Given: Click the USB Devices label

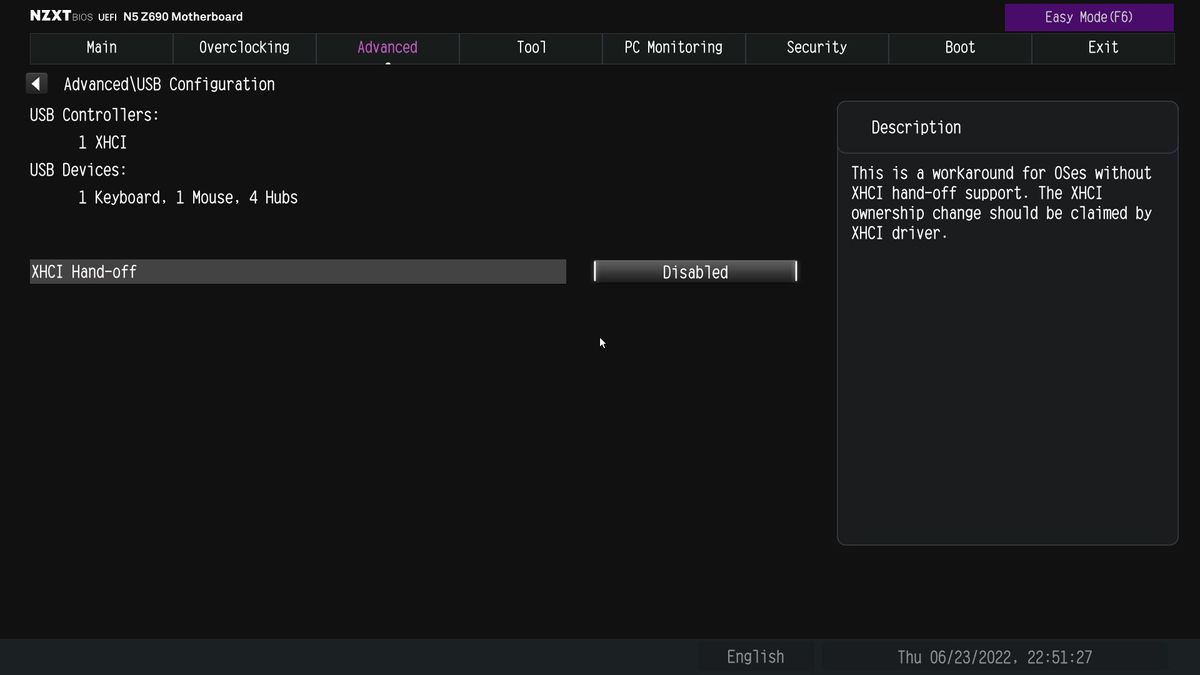Looking at the screenshot, I should pyautogui.click(x=78, y=170).
